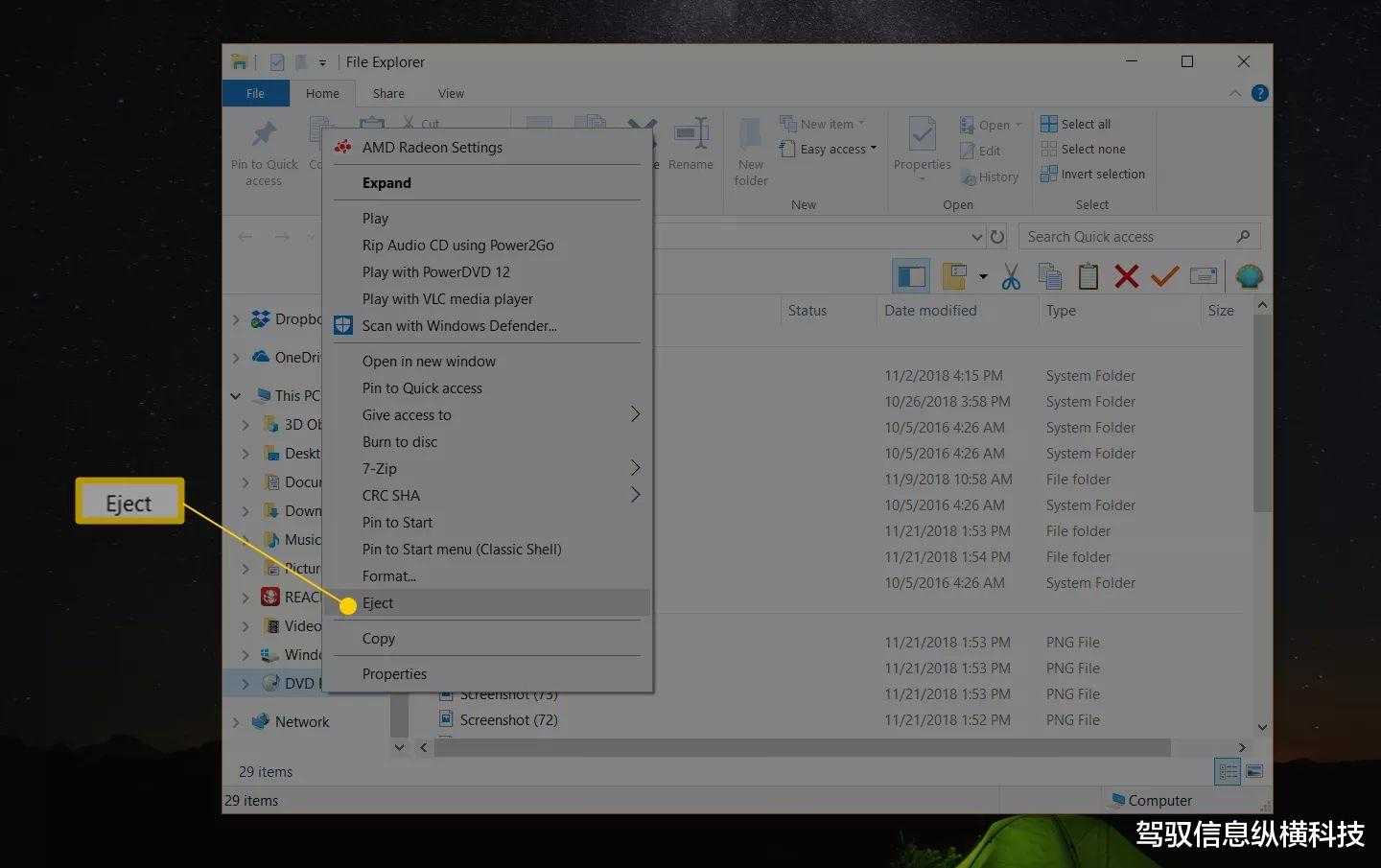Click the red X Delete toolbar icon
The image size is (1381, 868).
tap(1127, 277)
